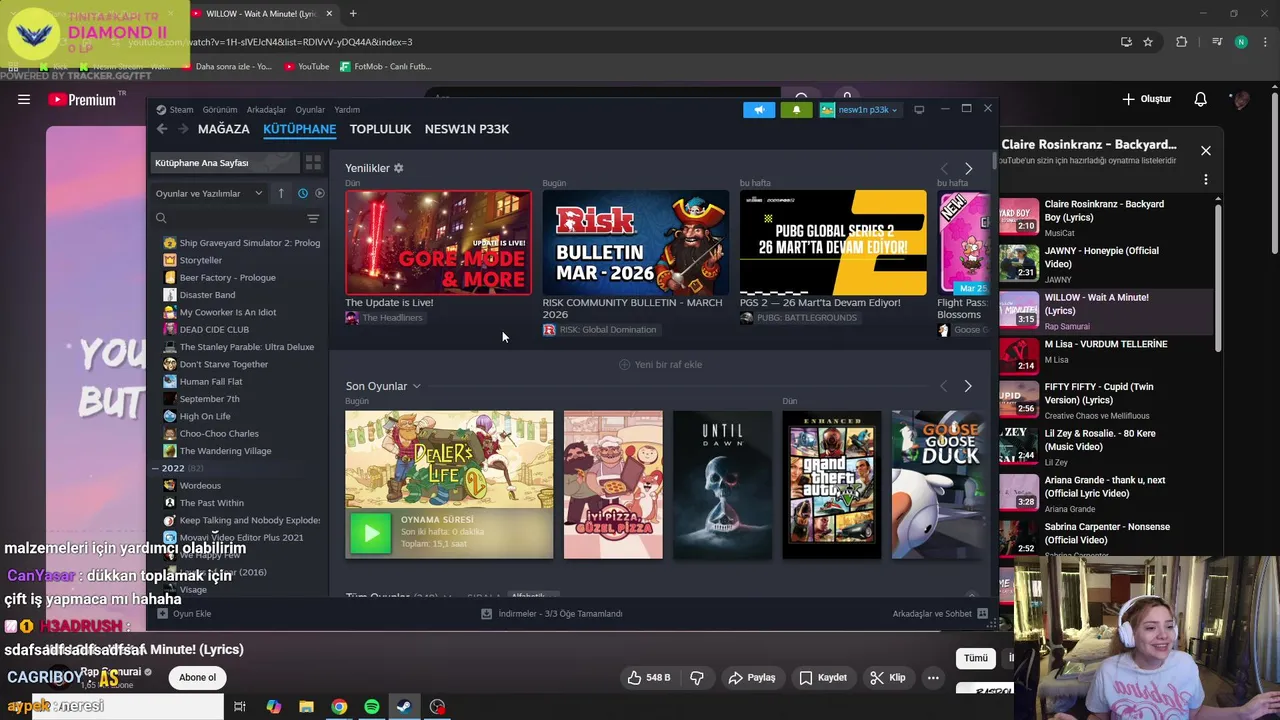The width and height of the screenshot is (1280, 720).
Task: Select KÜTÜPHANE tab
Action: (299, 129)
